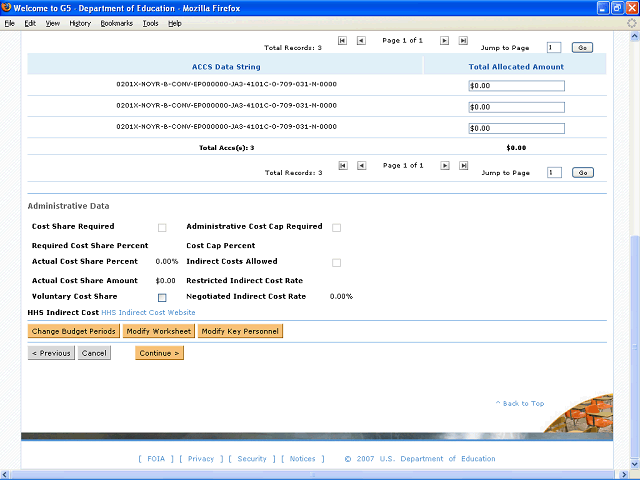
Task: Click vertical scrollbar down arrow
Action: tap(634, 464)
